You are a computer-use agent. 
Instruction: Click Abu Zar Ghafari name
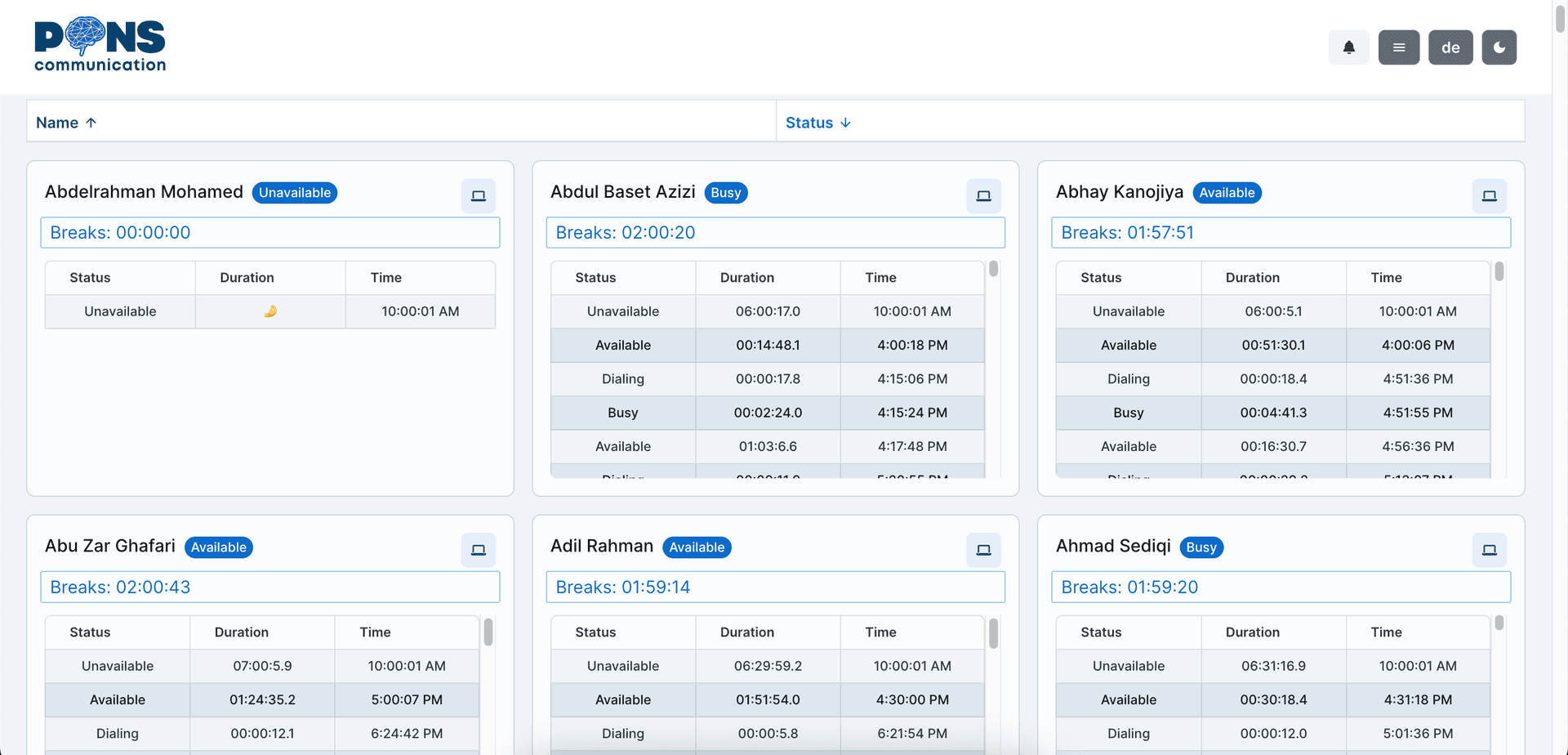[x=110, y=546]
